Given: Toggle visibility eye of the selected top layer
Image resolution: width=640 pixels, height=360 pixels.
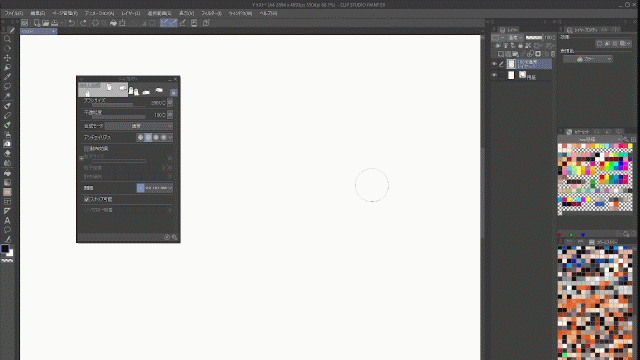Looking at the screenshot, I should coord(494,64).
